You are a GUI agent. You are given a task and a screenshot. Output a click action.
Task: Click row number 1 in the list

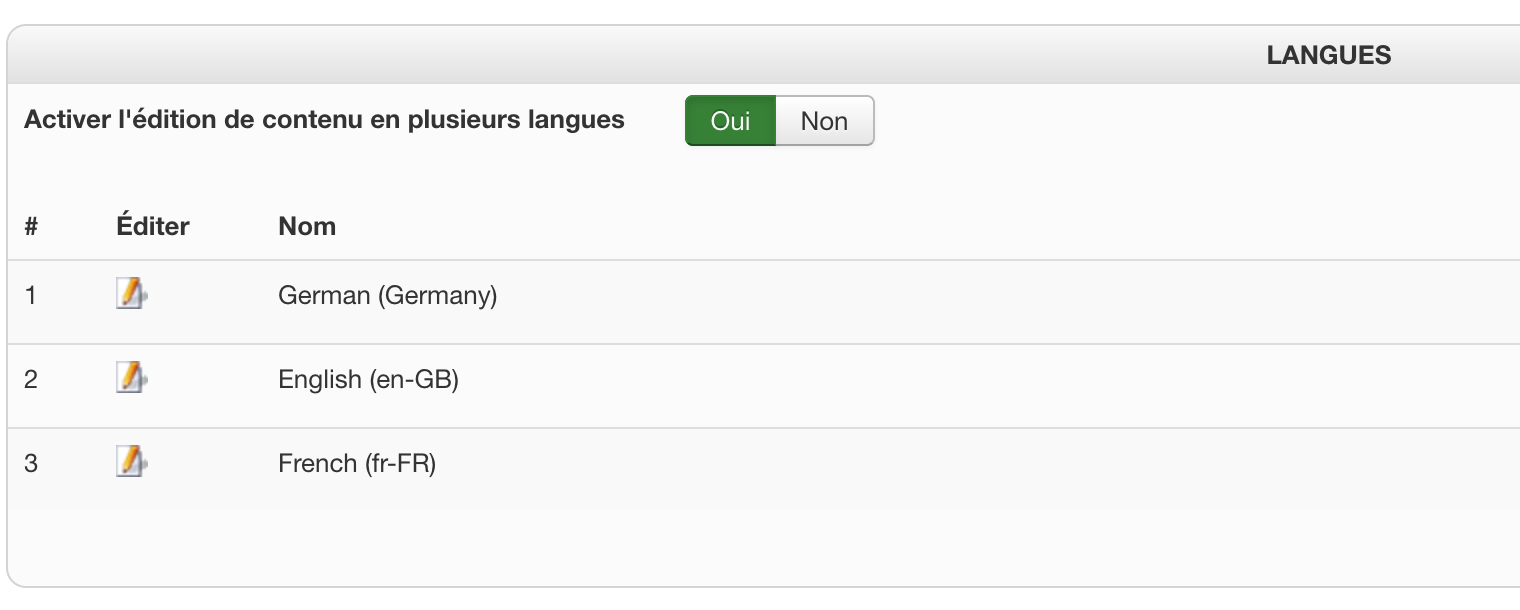point(31,296)
